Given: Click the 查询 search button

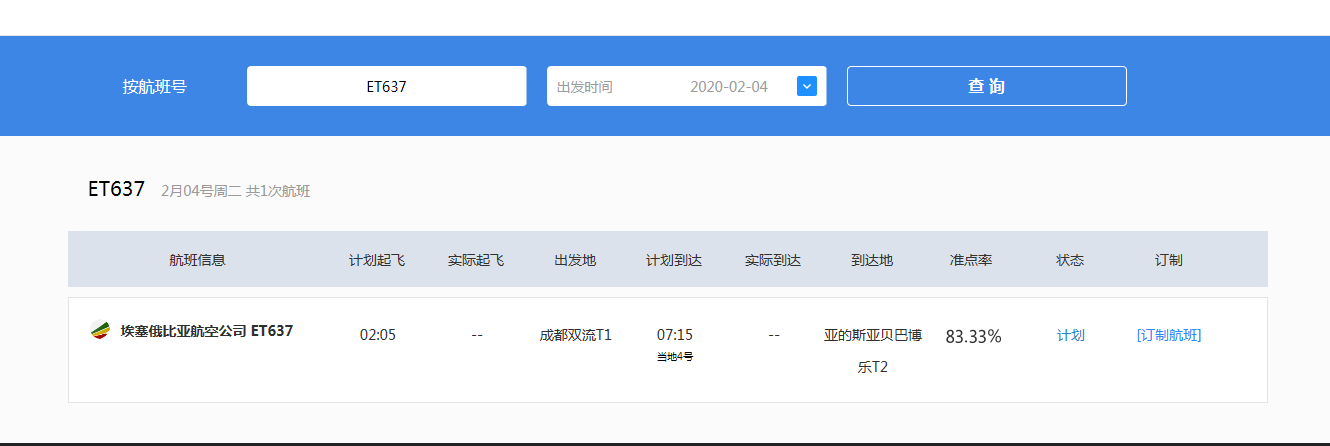Looking at the screenshot, I should (987, 86).
